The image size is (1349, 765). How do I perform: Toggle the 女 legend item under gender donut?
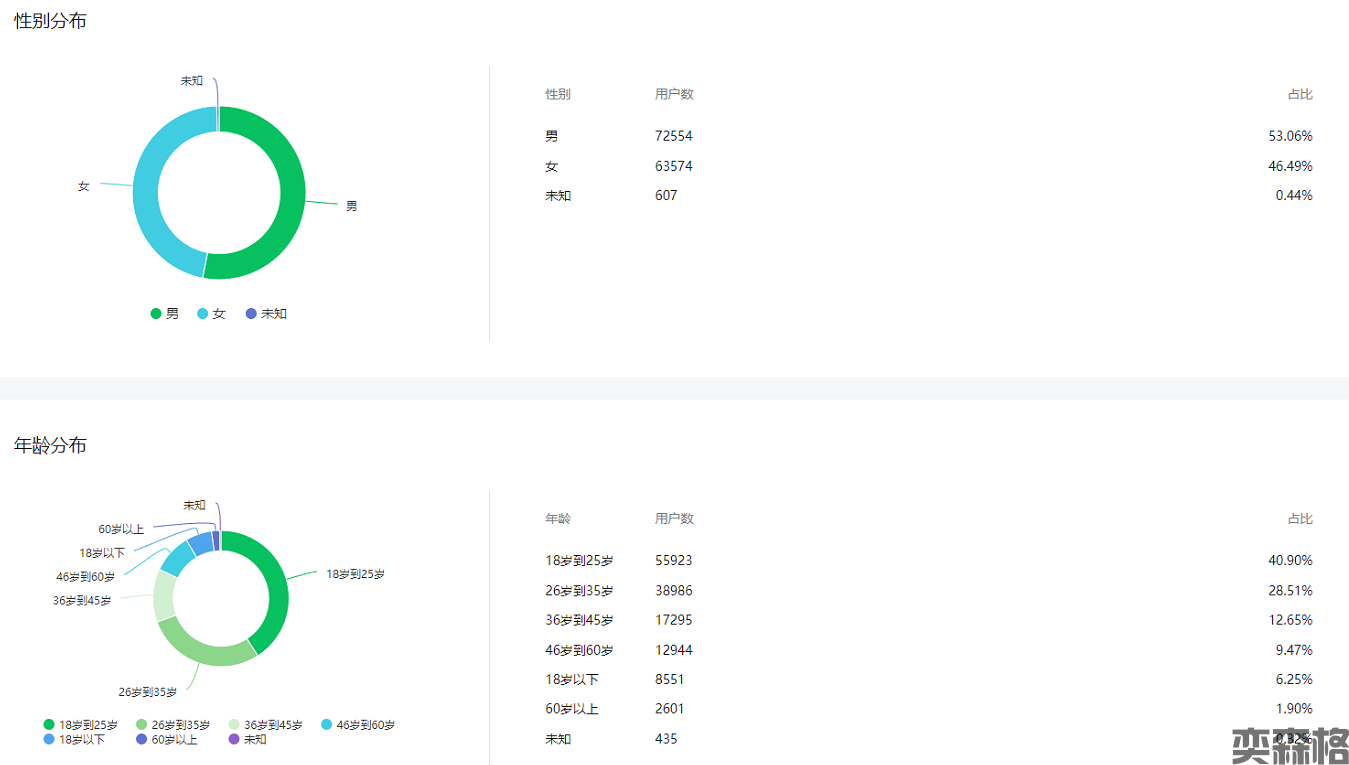click(x=211, y=314)
